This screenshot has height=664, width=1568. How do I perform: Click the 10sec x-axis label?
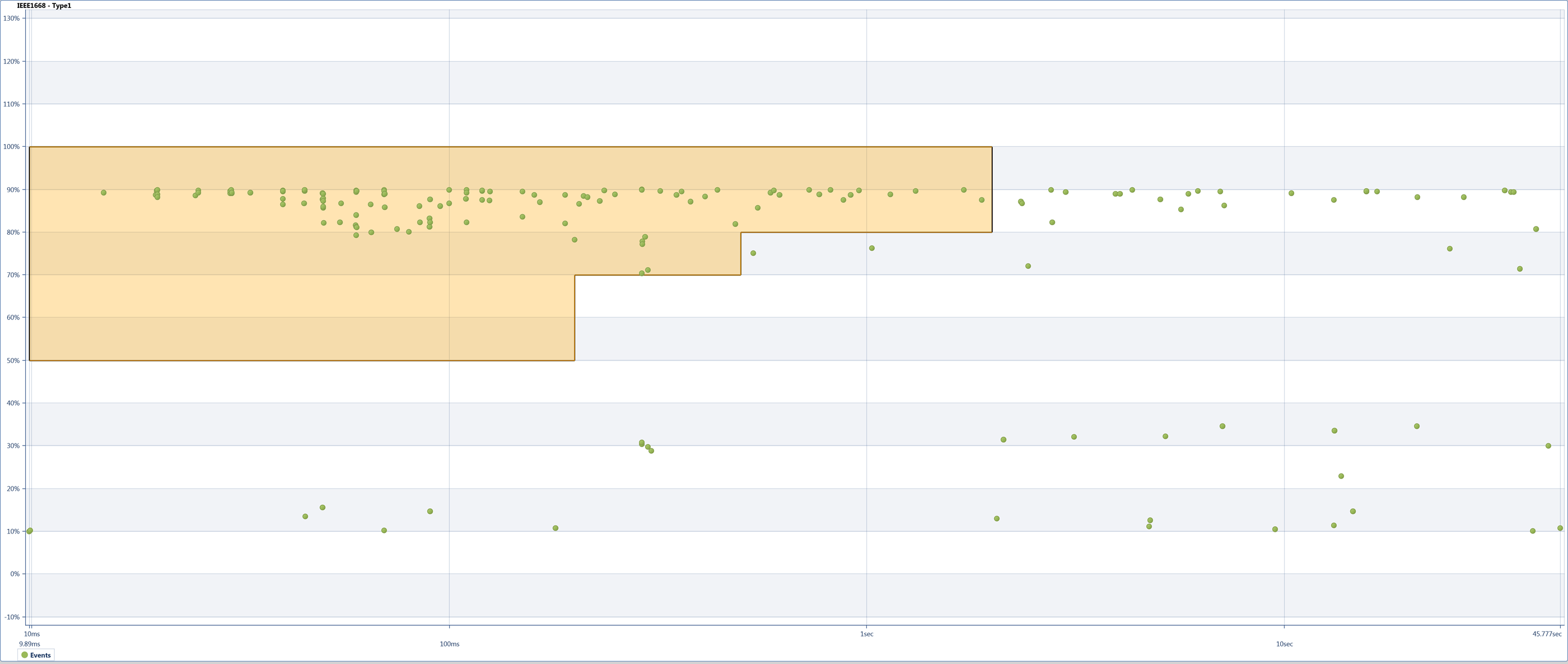tap(1284, 644)
